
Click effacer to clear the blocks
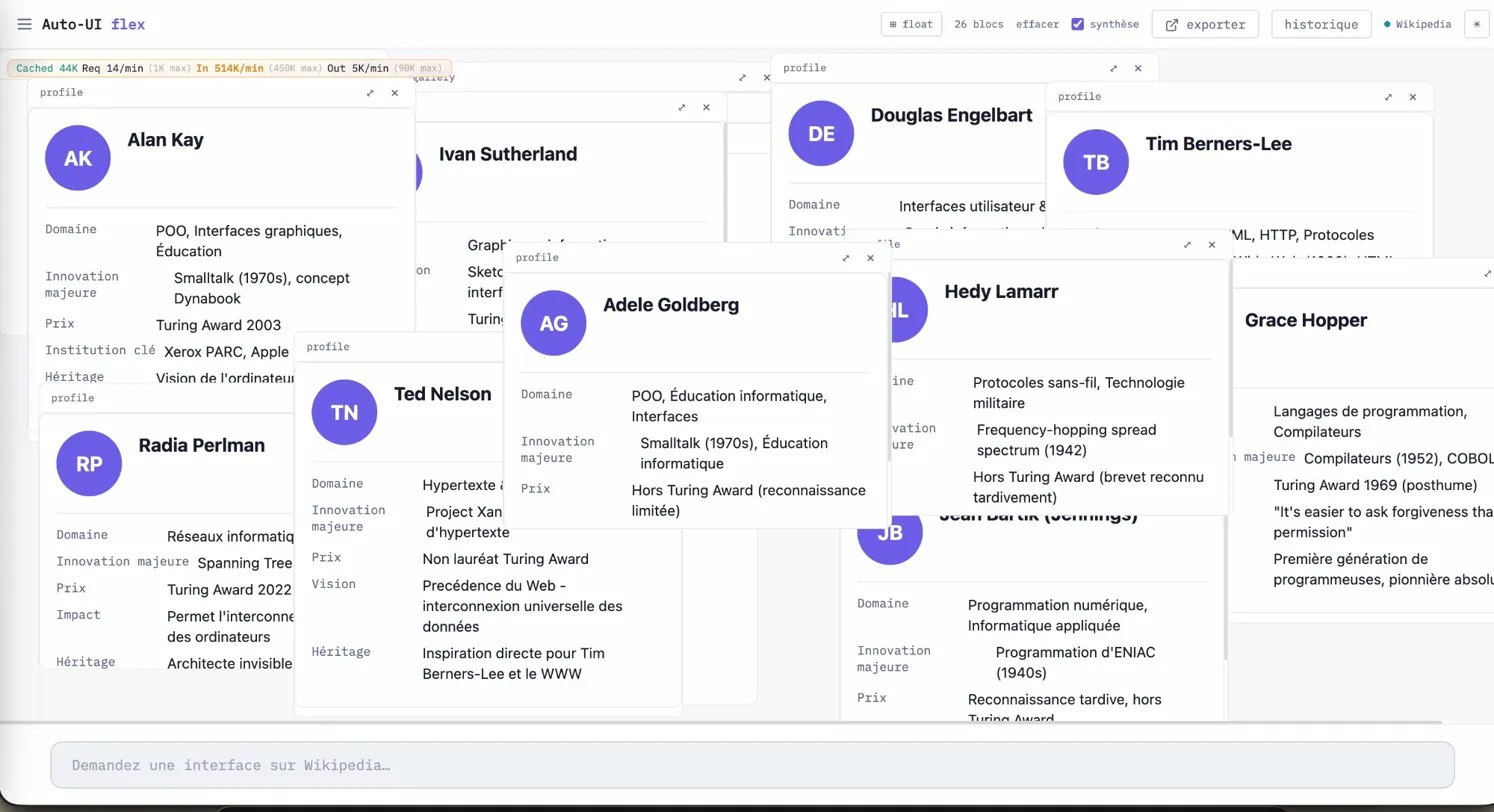click(1037, 24)
